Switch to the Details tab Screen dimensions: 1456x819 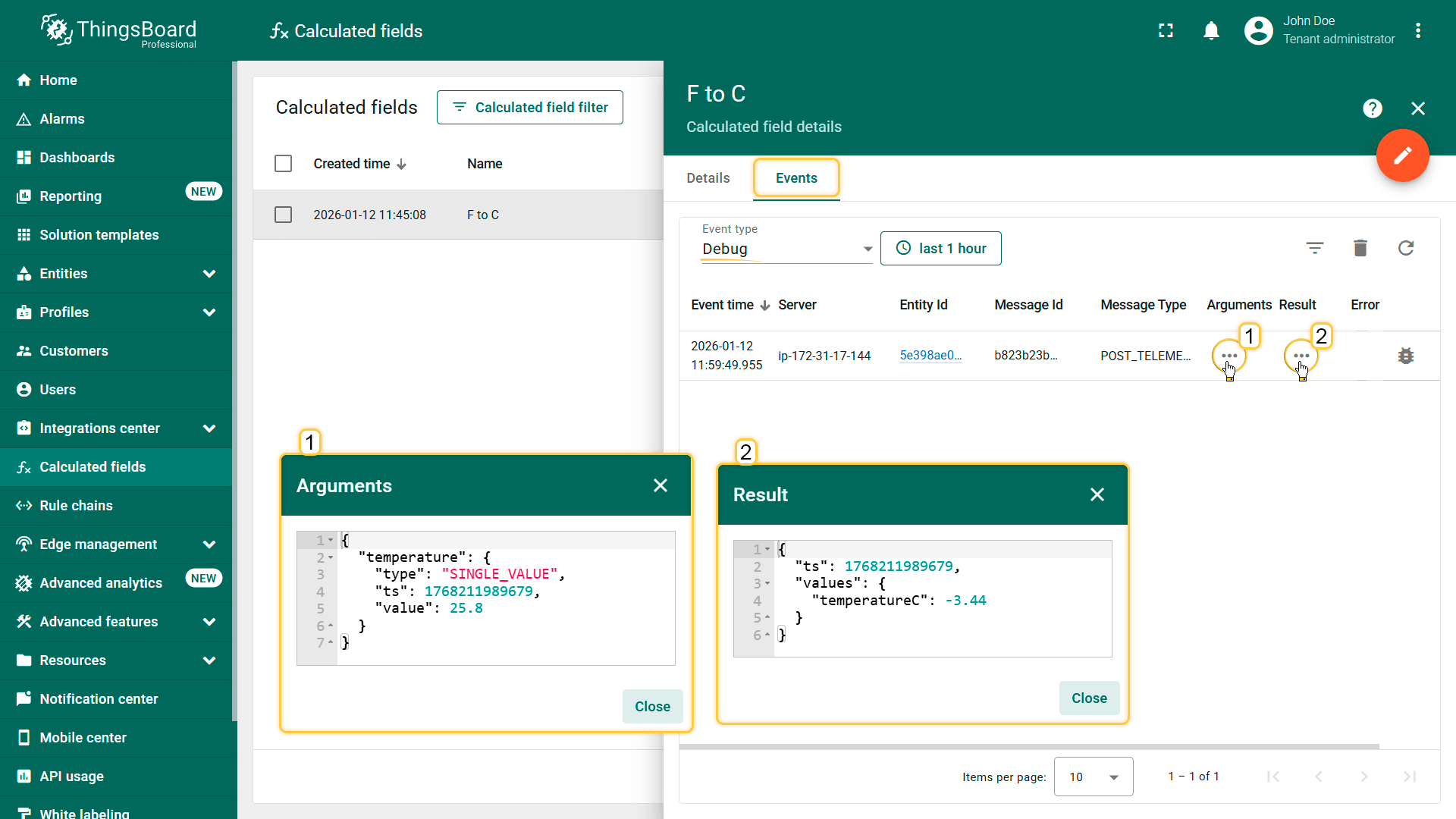tap(708, 178)
